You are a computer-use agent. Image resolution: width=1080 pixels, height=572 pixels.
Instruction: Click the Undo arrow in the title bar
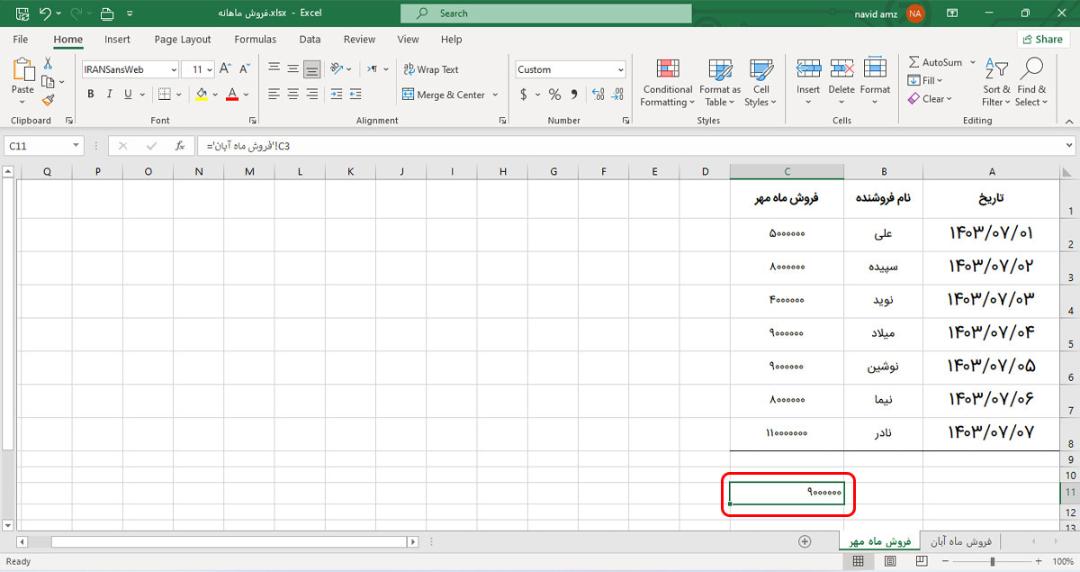tap(45, 13)
